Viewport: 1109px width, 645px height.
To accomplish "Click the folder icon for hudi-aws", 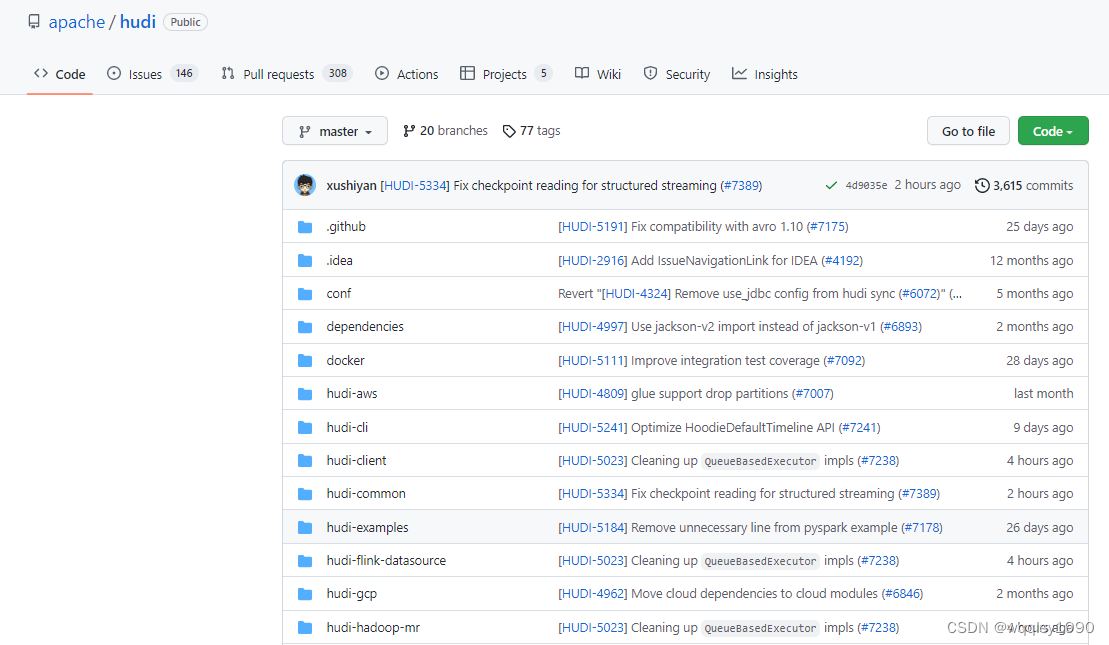I will pos(305,394).
